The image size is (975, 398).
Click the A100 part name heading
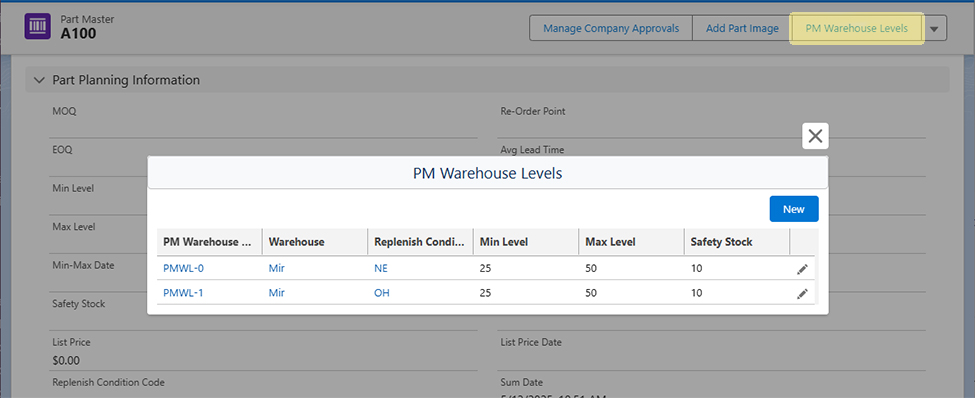tap(78, 34)
